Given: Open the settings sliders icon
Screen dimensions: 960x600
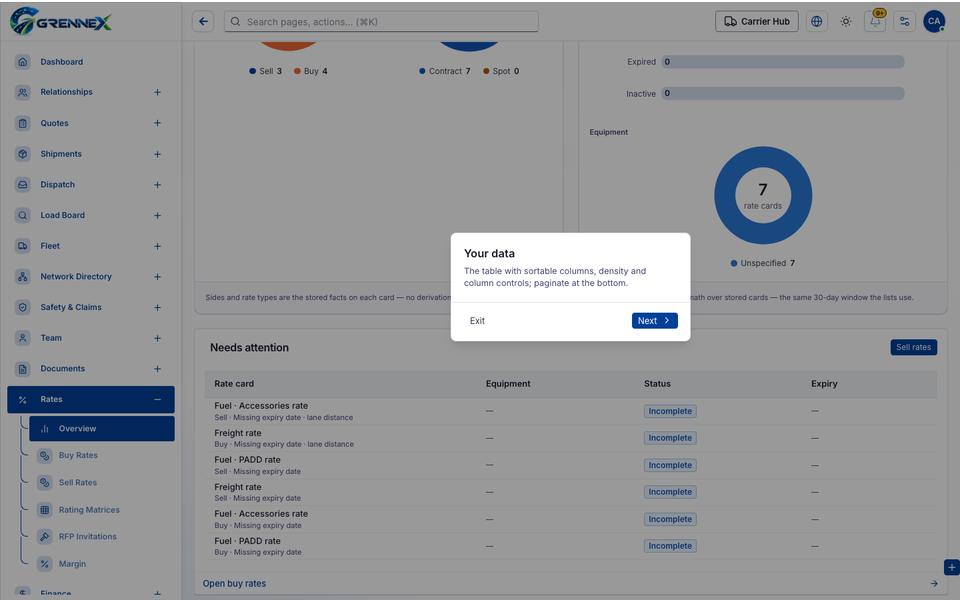Looking at the screenshot, I should [904, 21].
